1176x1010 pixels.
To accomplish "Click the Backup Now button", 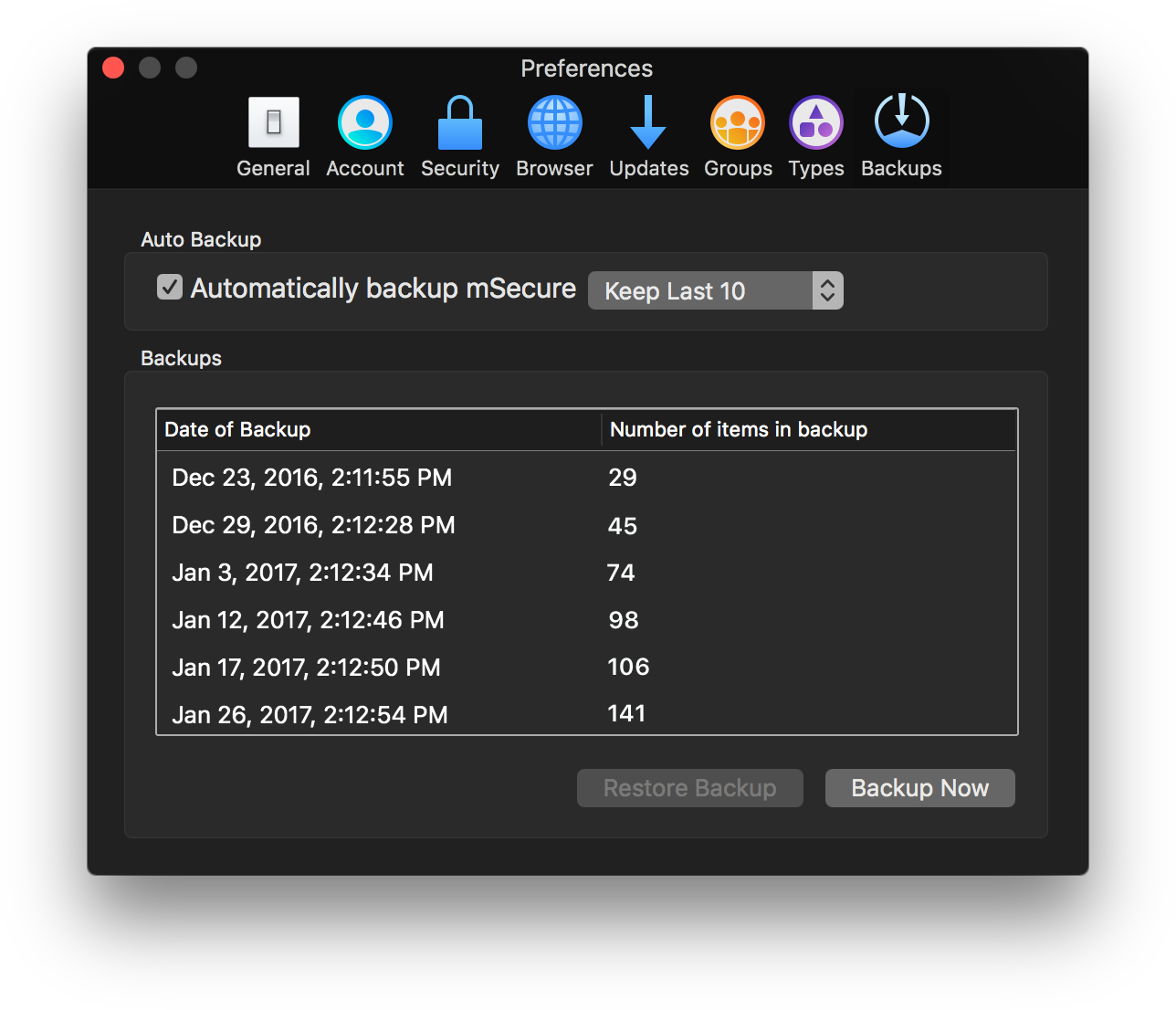I will point(919,788).
